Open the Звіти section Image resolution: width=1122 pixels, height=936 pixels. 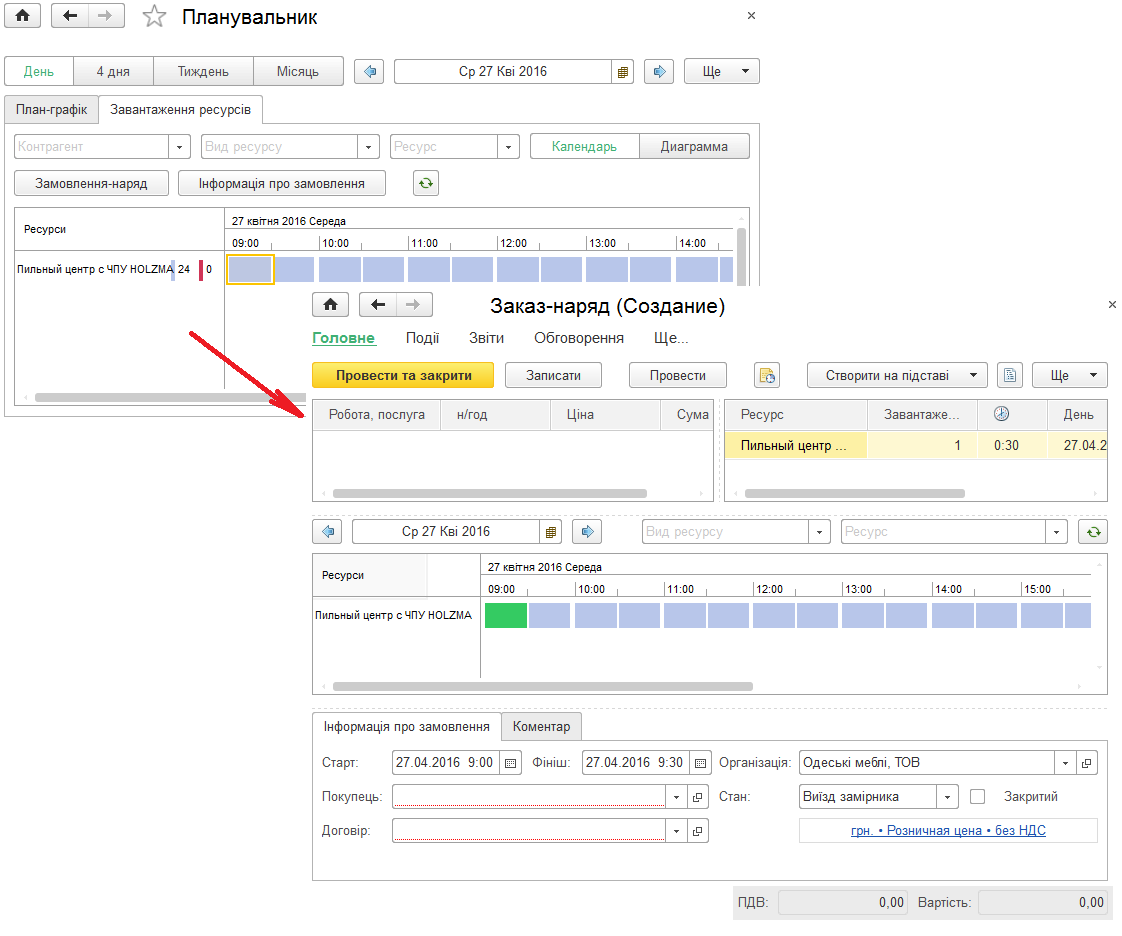[487, 338]
